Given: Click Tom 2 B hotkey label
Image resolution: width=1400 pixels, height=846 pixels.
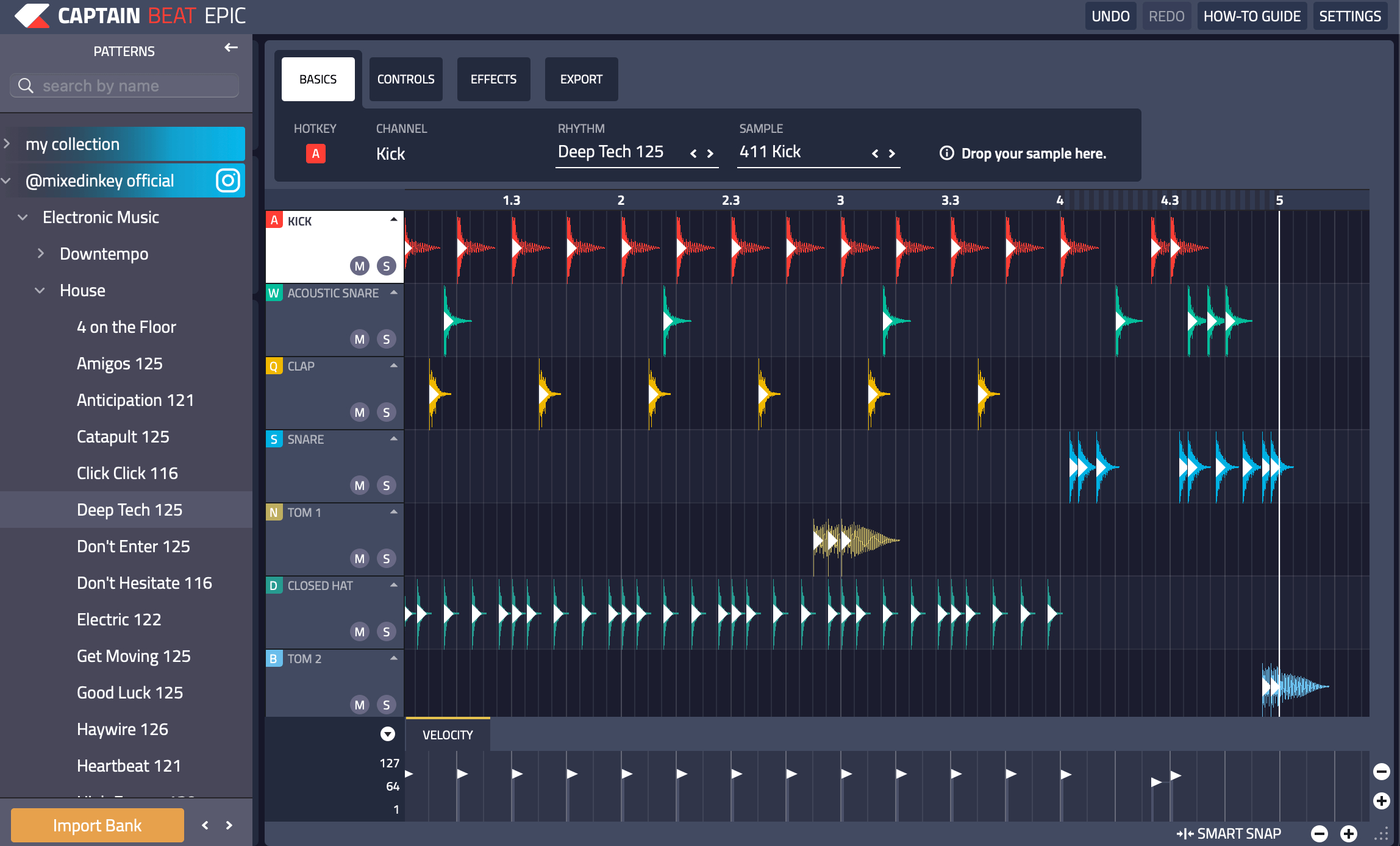Looking at the screenshot, I should (274, 659).
